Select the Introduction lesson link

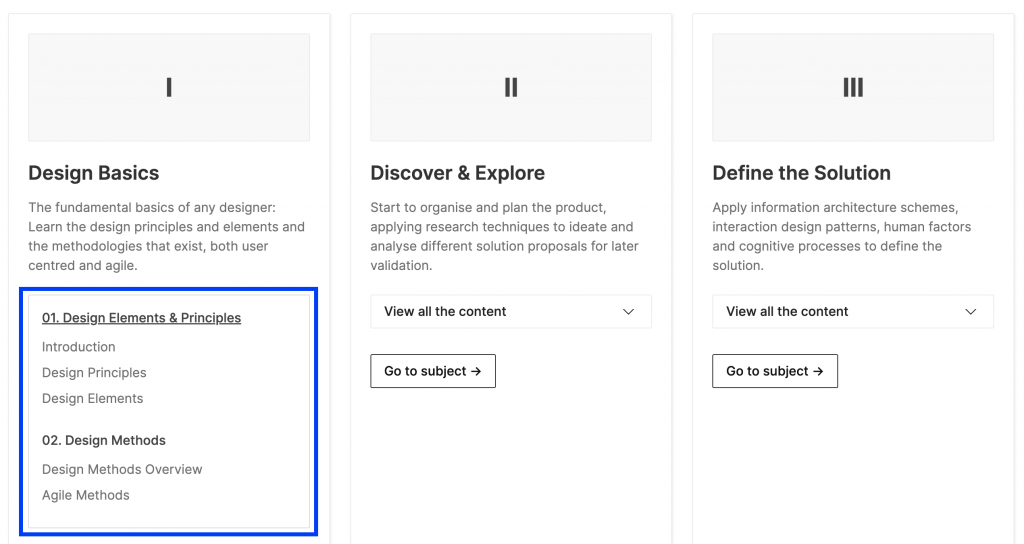(x=78, y=347)
